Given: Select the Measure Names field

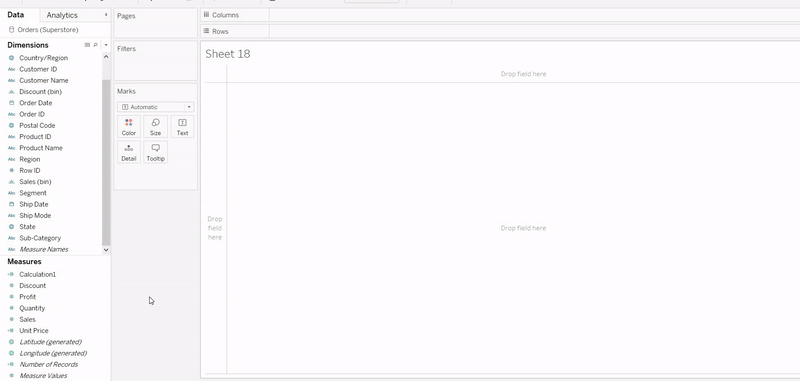Looking at the screenshot, I should 43,249.
